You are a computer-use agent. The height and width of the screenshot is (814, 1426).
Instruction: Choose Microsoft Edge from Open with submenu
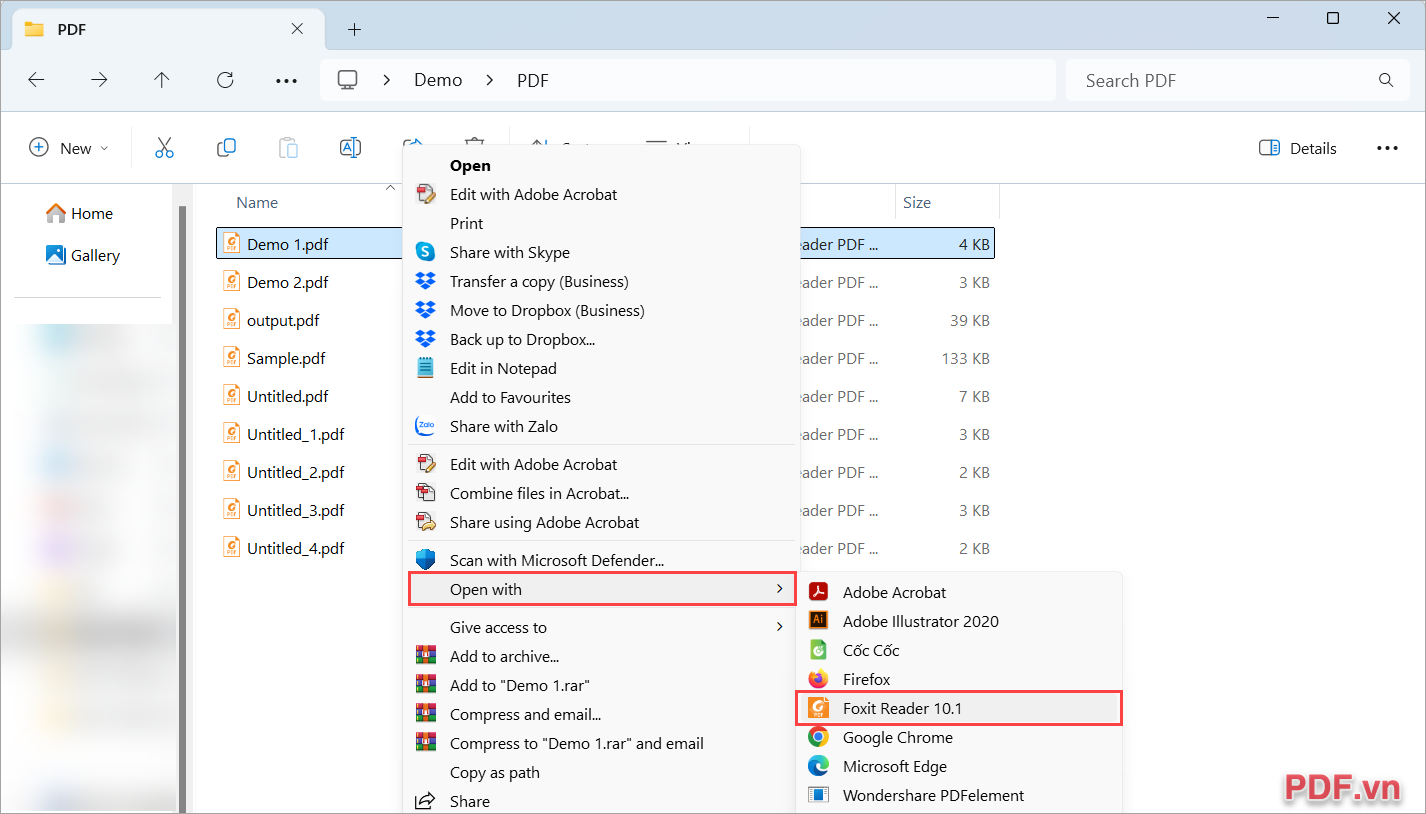point(960,766)
